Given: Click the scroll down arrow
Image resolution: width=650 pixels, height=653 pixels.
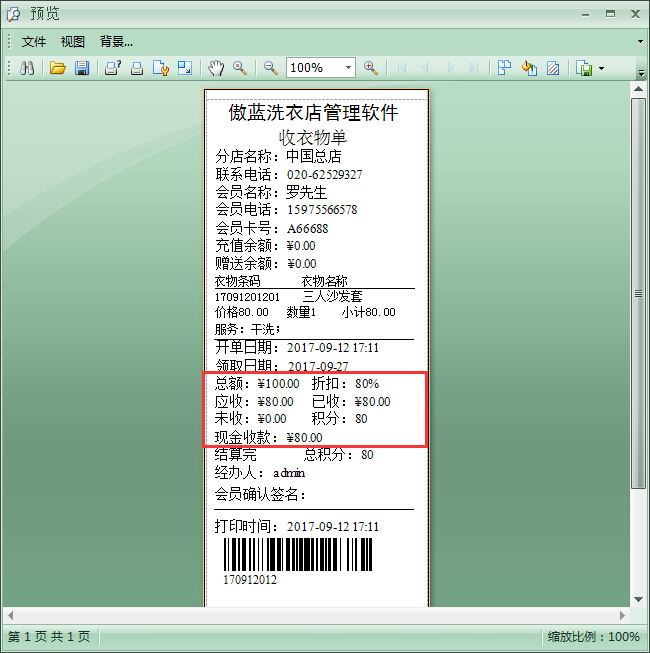Looking at the screenshot, I should click(x=639, y=598).
